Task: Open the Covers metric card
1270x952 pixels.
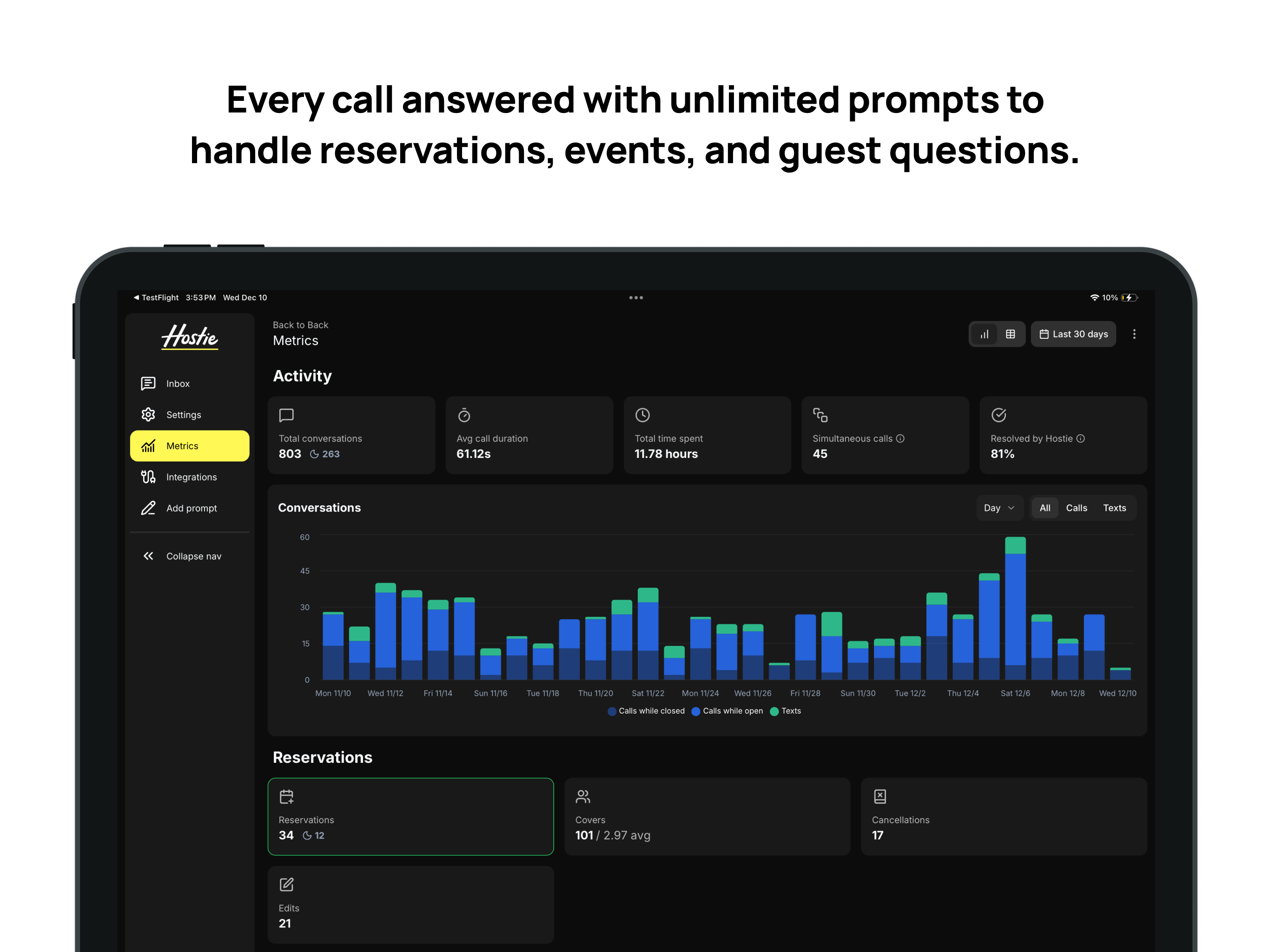Action: tap(707, 816)
